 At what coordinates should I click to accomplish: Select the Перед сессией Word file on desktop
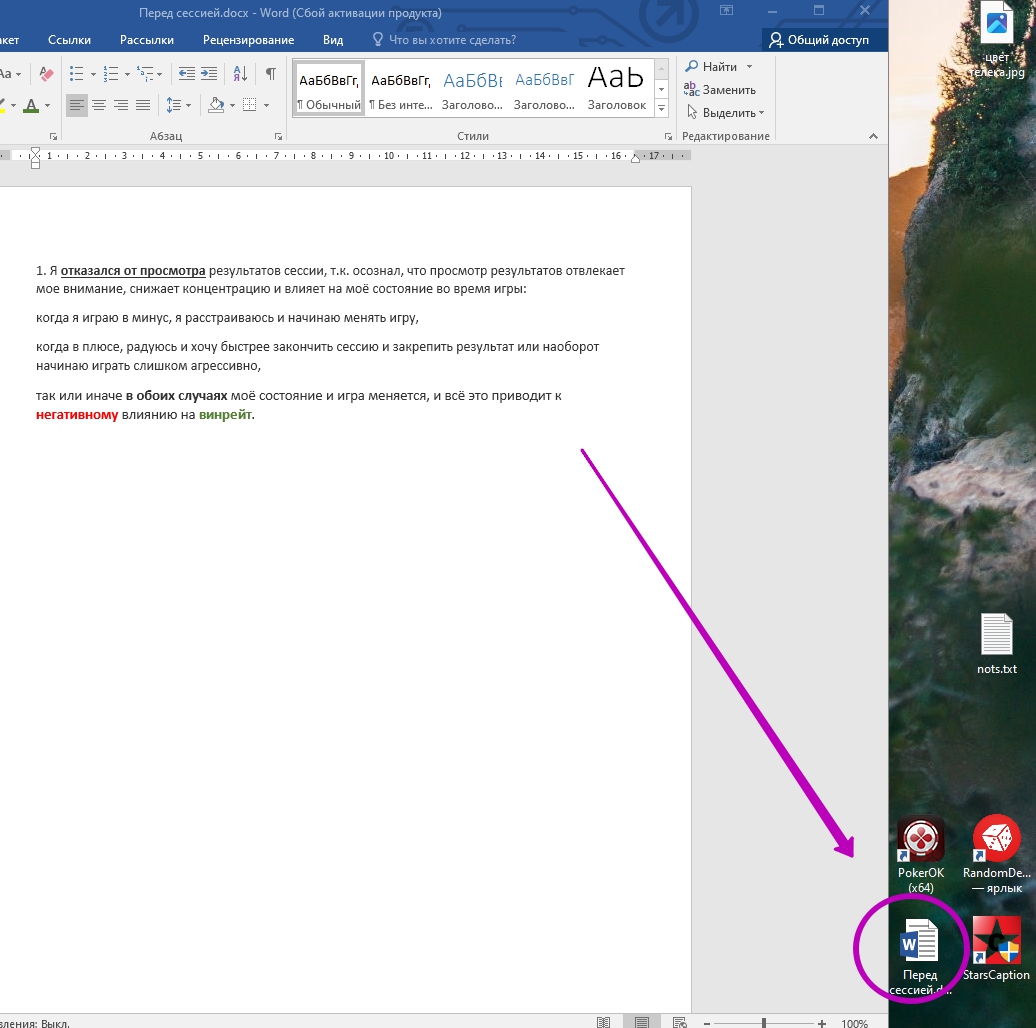click(x=920, y=956)
